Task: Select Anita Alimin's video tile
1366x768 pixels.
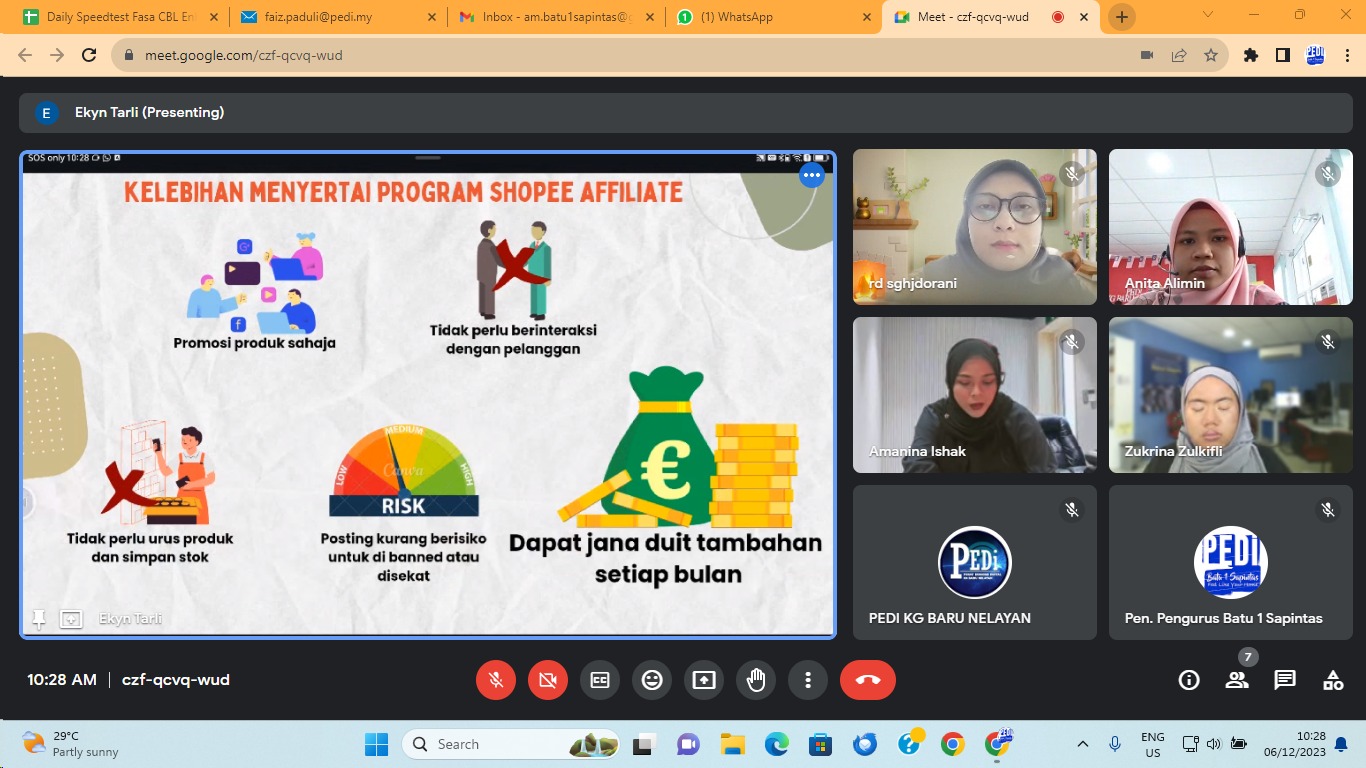Action: click(1230, 227)
